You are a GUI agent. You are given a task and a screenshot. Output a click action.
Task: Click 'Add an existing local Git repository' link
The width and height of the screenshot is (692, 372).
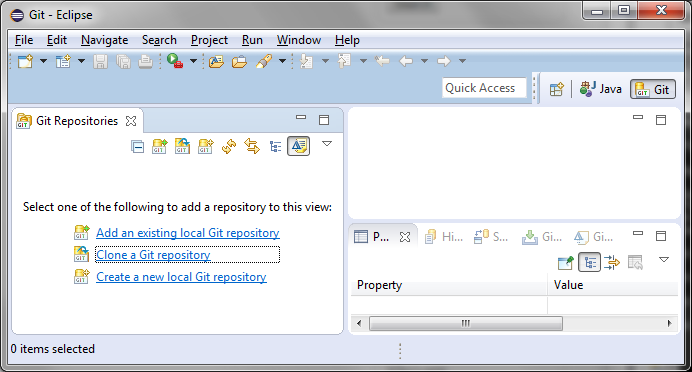coord(188,233)
